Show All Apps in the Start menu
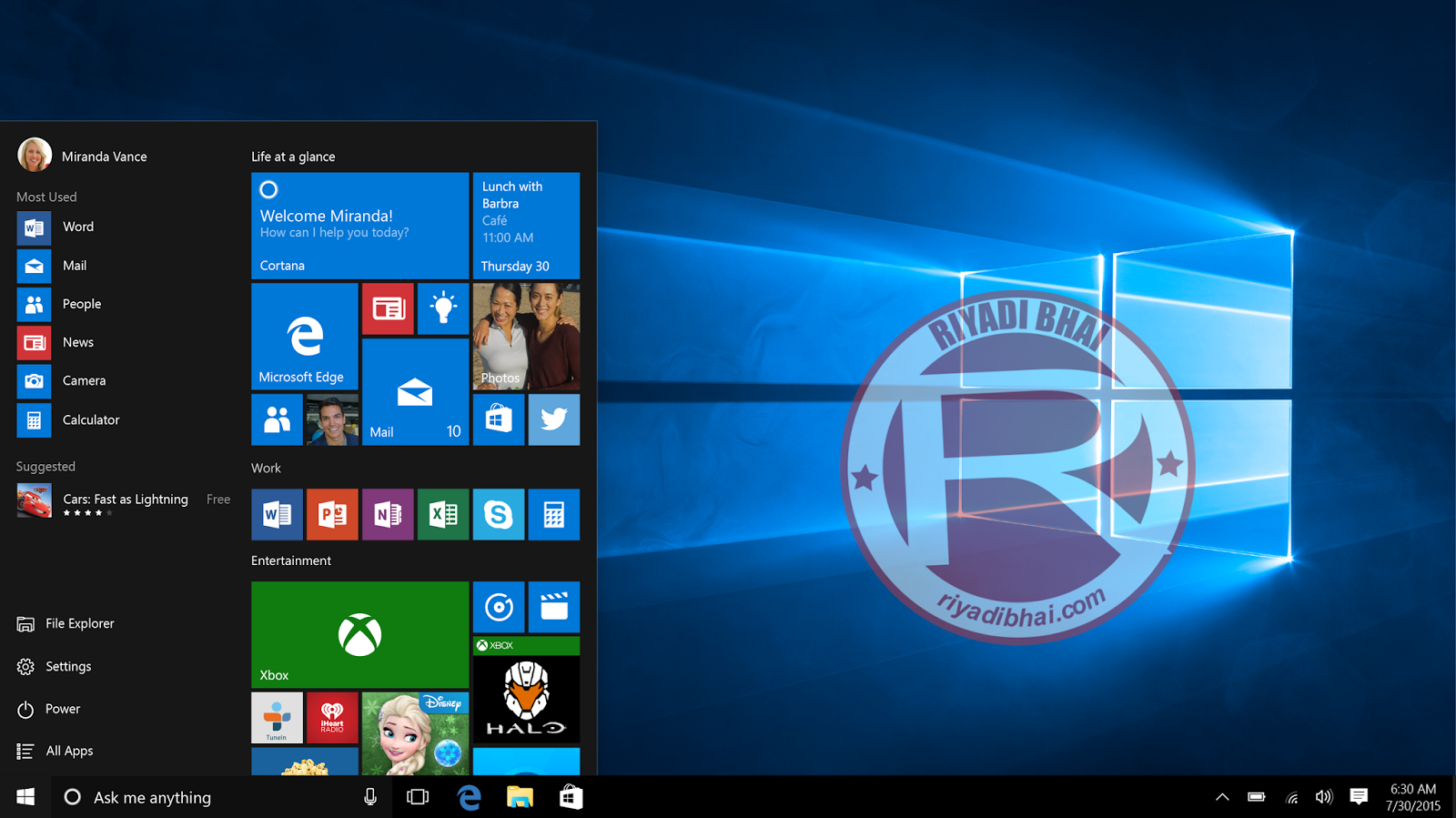Screen dimensions: 1456x818 click(55, 751)
